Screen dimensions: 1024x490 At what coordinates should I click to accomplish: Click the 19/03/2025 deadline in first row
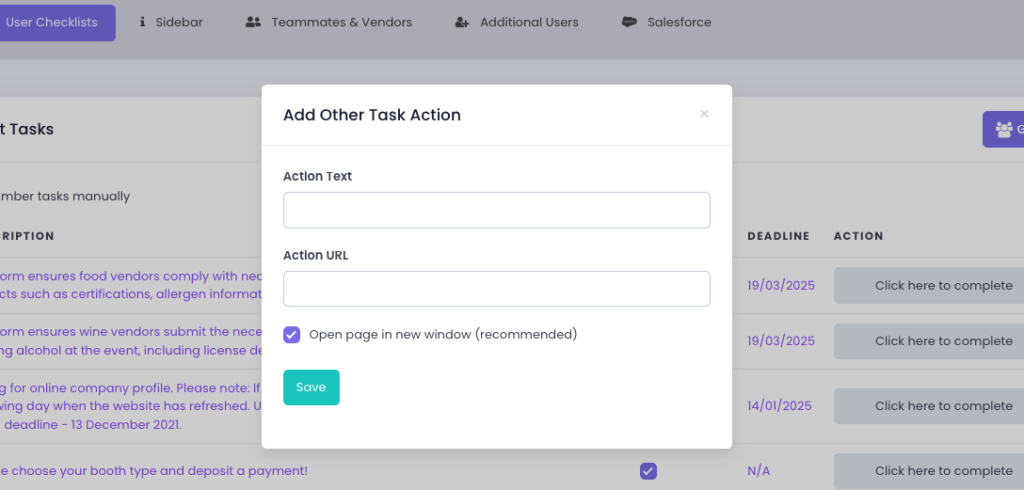(781, 285)
